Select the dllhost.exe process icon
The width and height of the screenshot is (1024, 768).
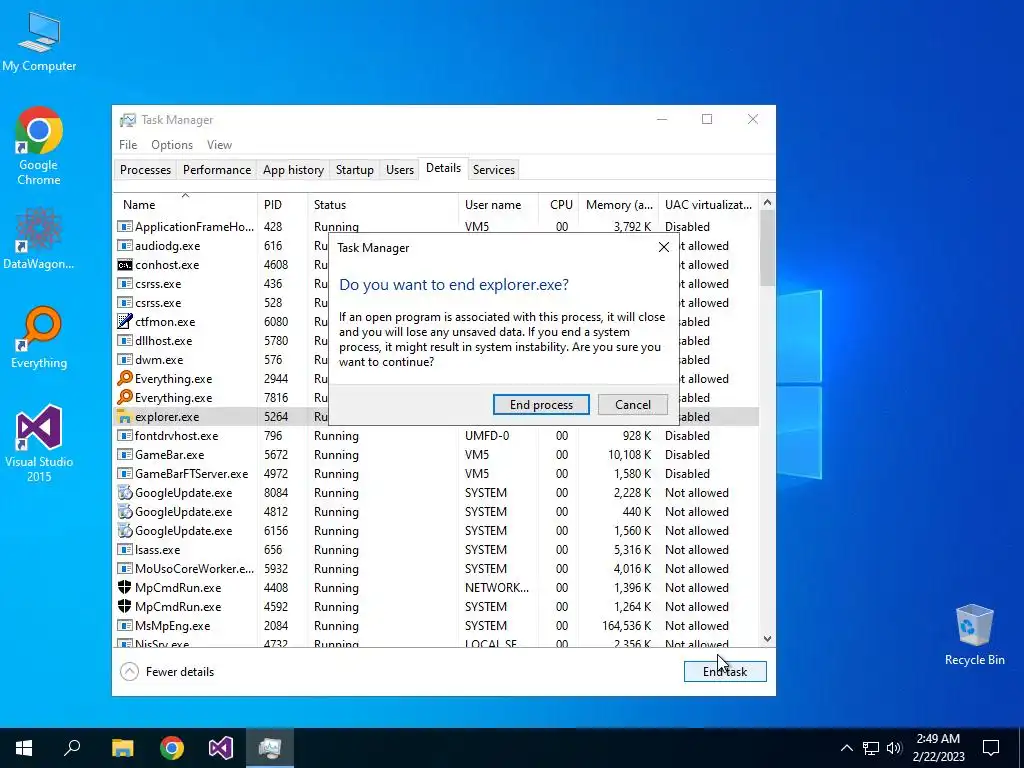click(125, 340)
